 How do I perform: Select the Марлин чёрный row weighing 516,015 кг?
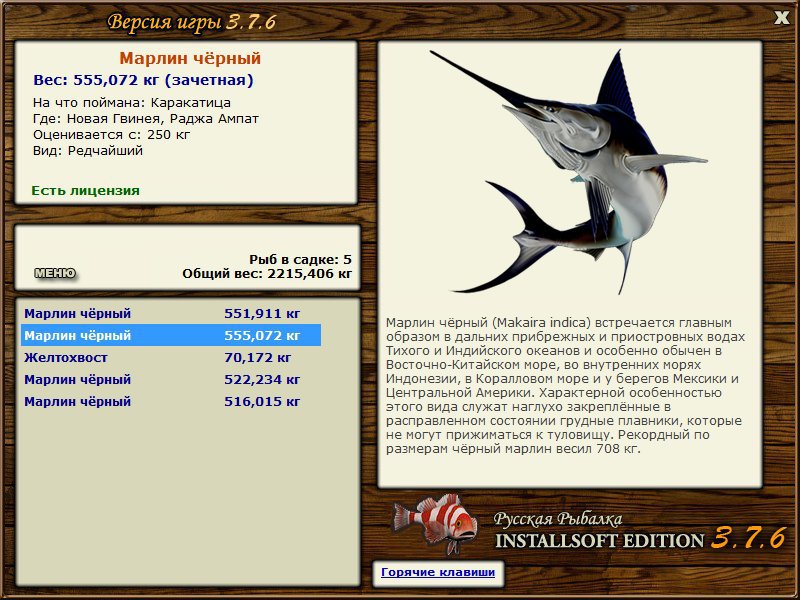pos(171,401)
